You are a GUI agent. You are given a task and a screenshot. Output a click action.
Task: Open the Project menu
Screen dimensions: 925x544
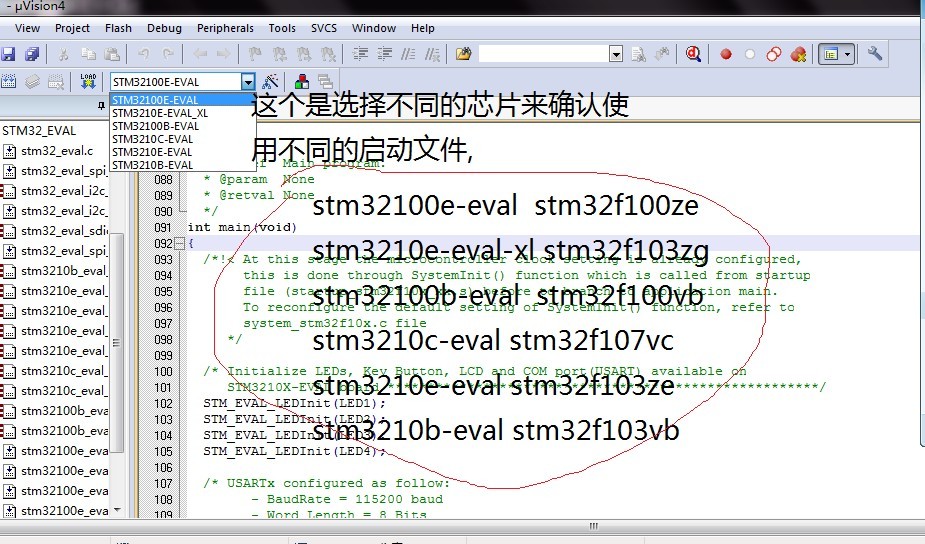pos(72,28)
